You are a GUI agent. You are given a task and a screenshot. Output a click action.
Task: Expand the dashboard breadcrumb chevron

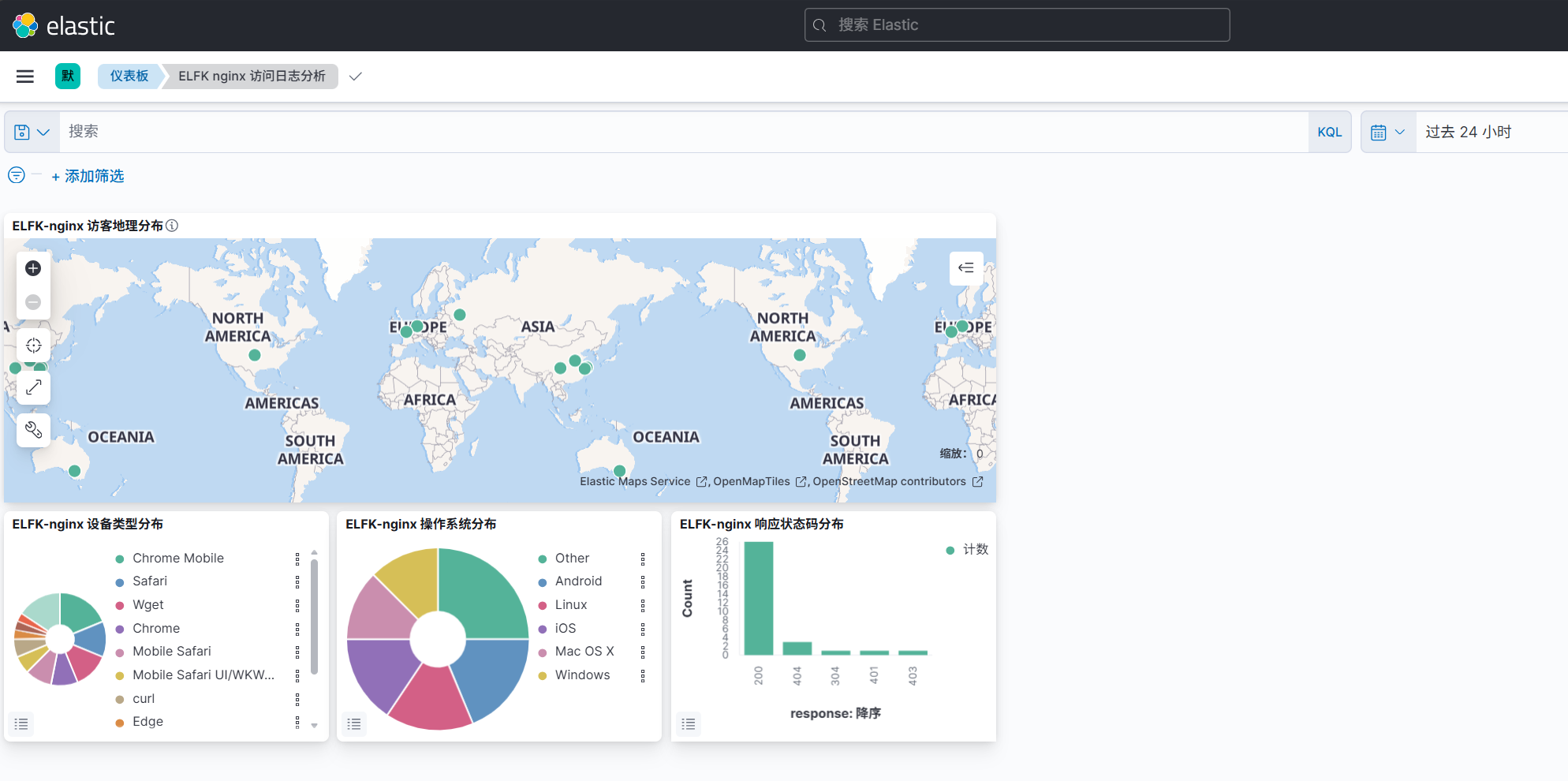[356, 77]
